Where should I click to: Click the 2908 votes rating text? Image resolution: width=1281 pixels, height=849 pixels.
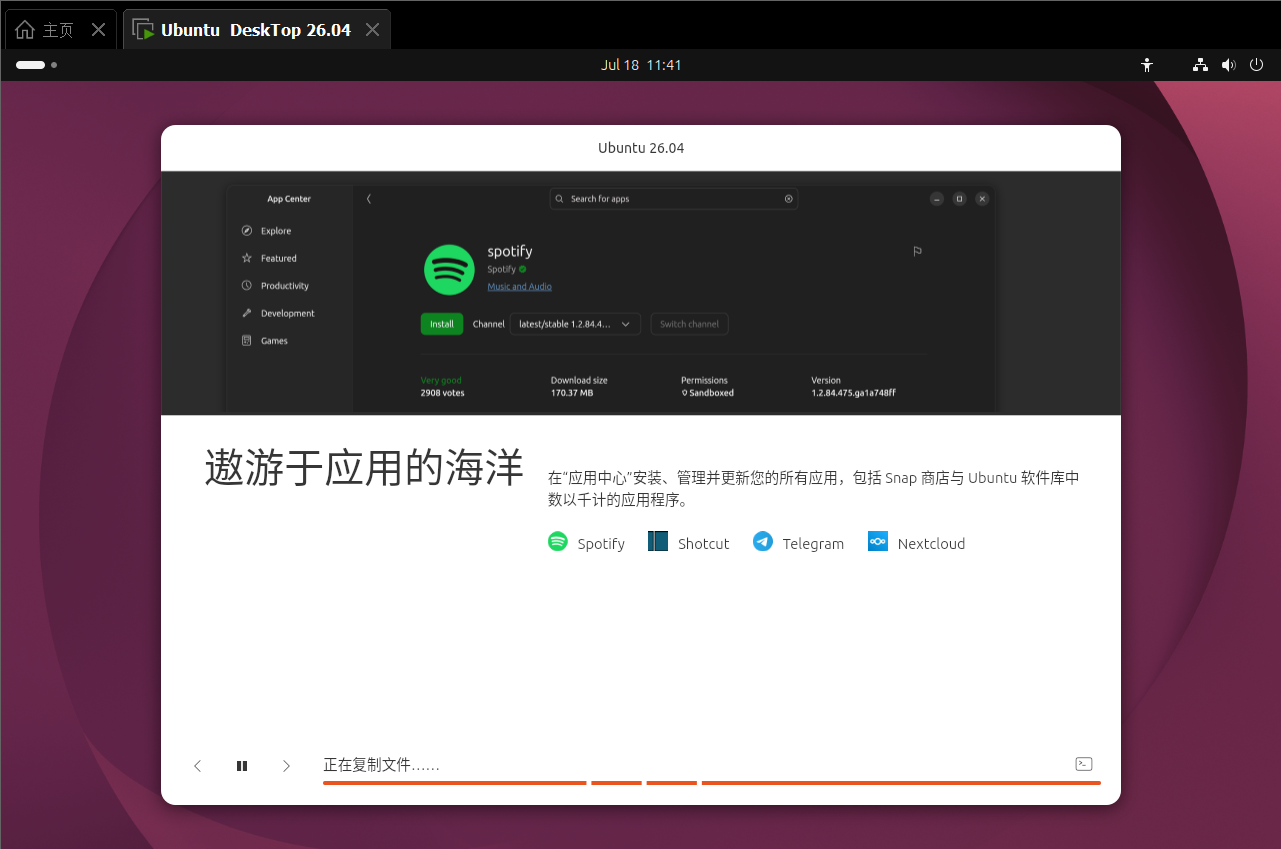pyautogui.click(x=442, y=393)
